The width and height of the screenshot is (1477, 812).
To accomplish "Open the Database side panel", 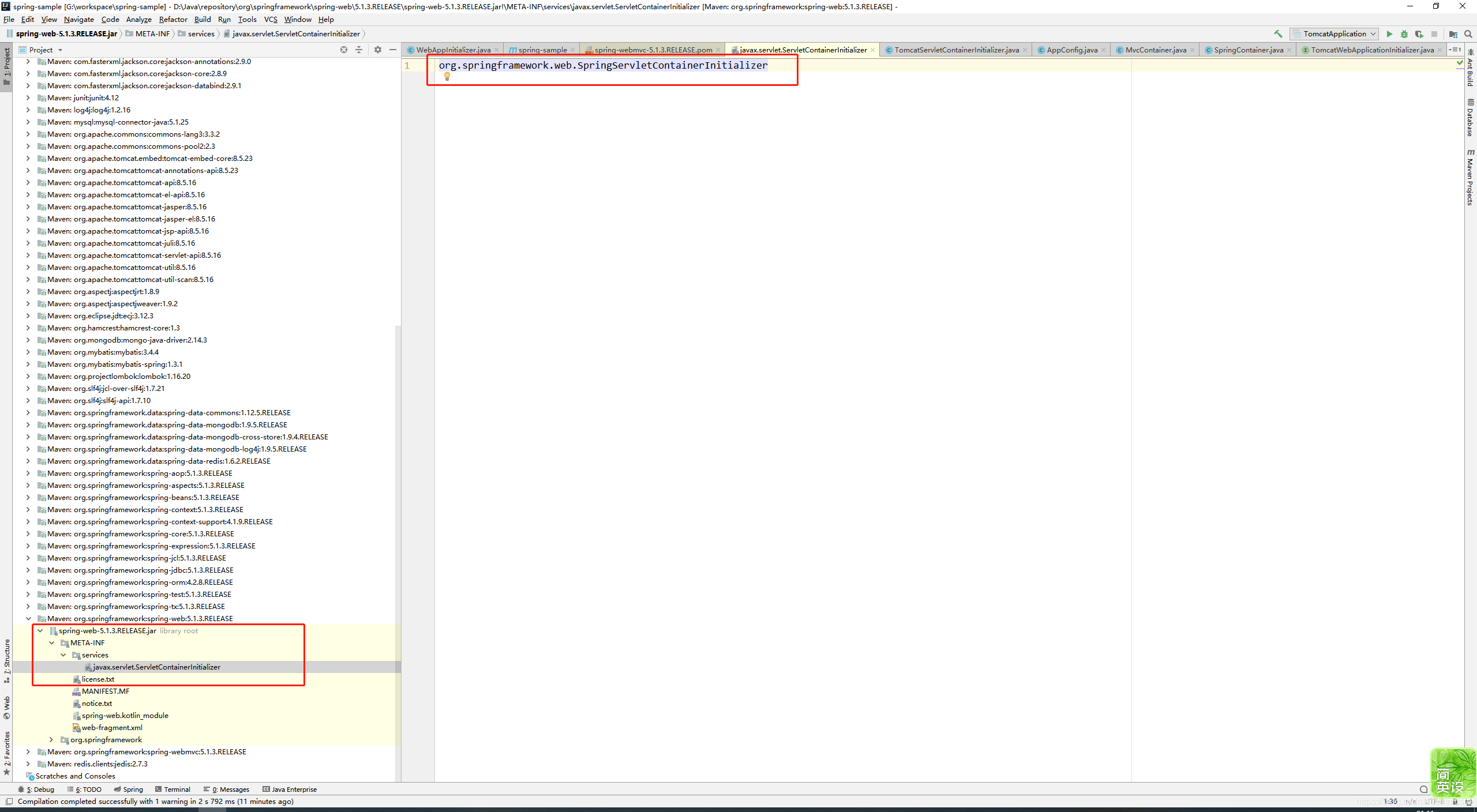I will tap(1470, 118).
